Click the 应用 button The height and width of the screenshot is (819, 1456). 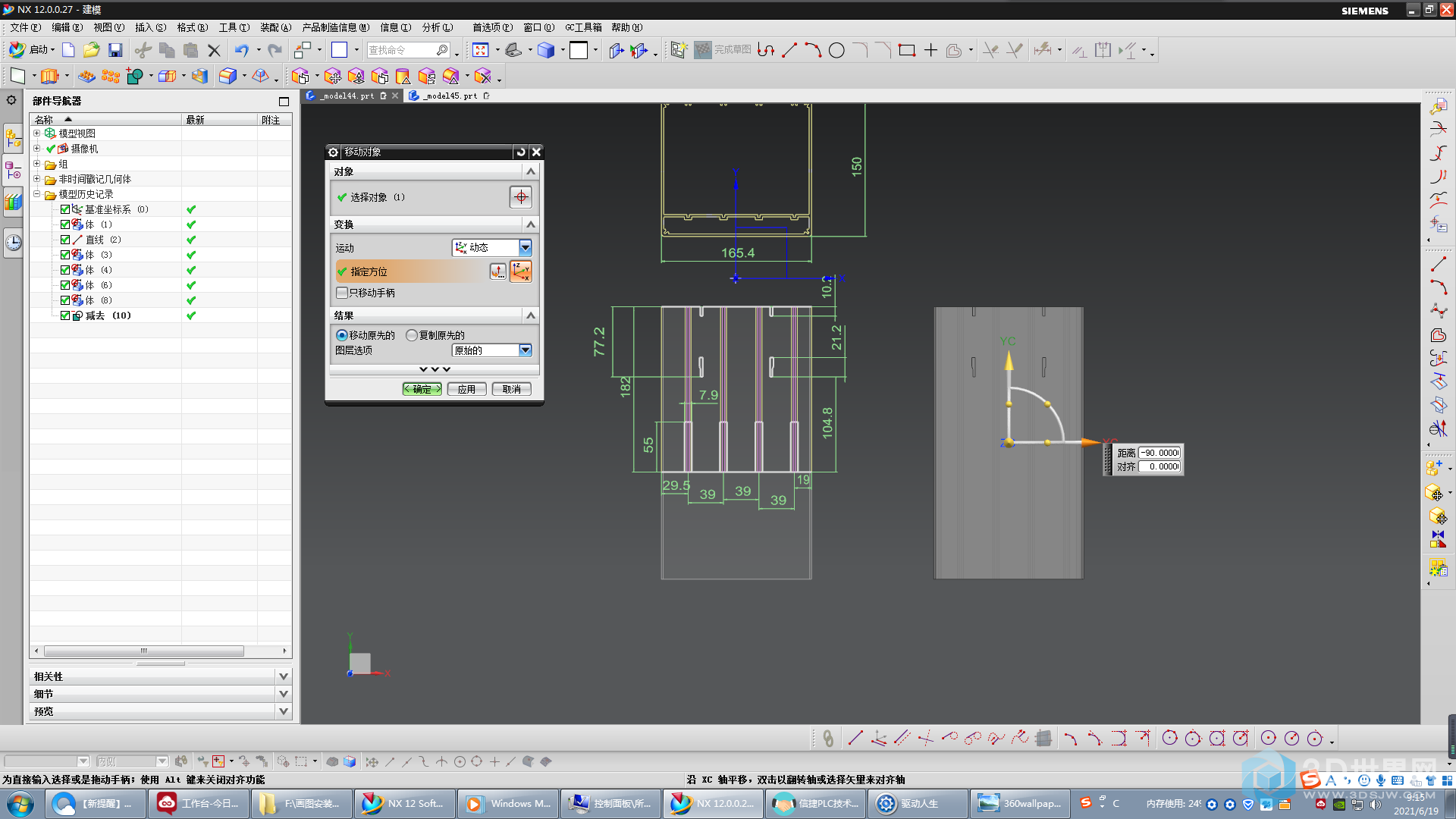pos(466,389)
